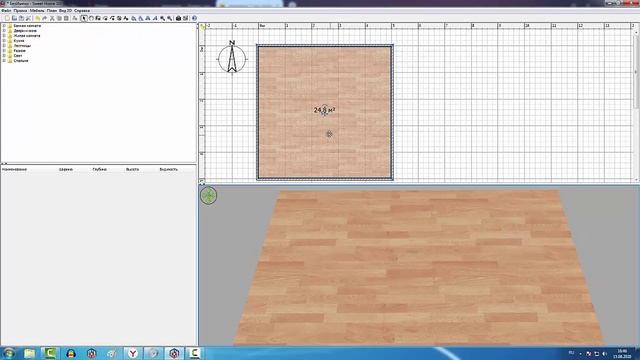Expand the Кухня catalog folder
Viewport: 640px width, 360px height.
4,41
